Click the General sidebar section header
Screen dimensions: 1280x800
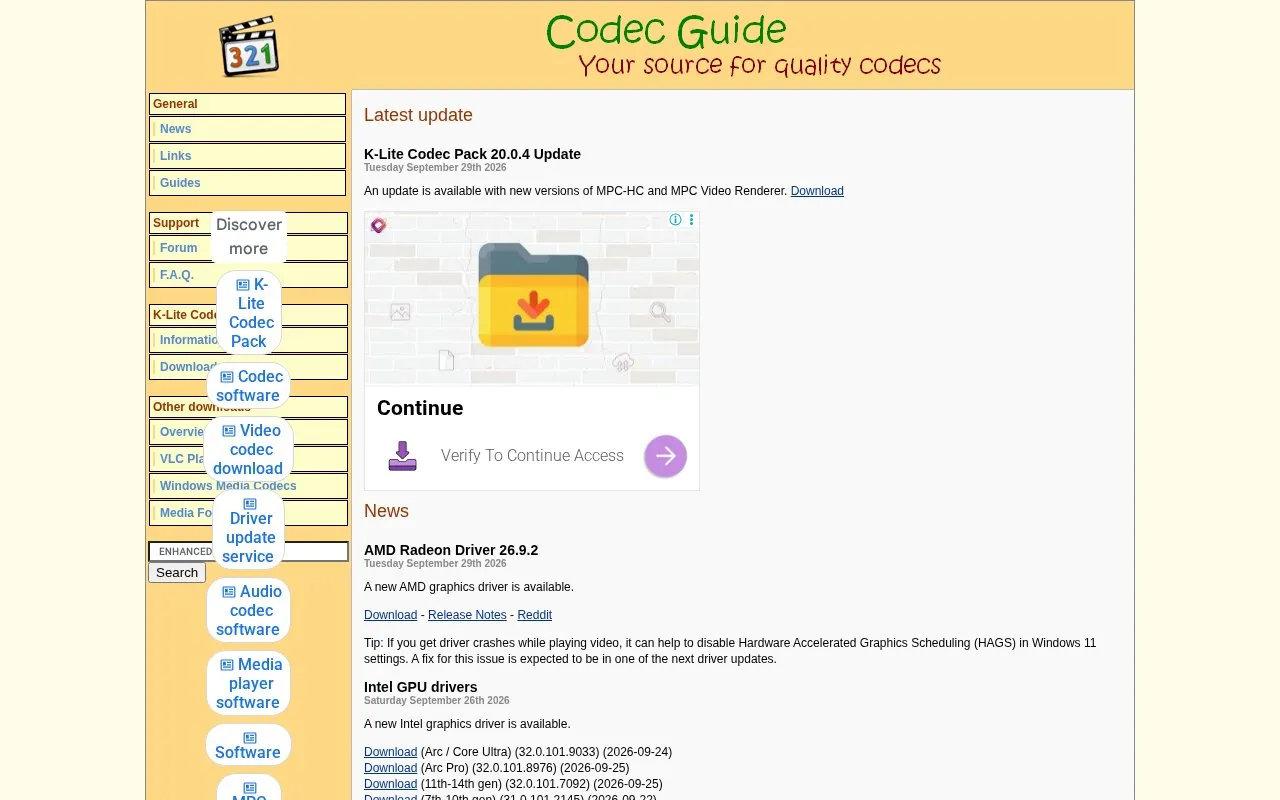coord(248,104)
